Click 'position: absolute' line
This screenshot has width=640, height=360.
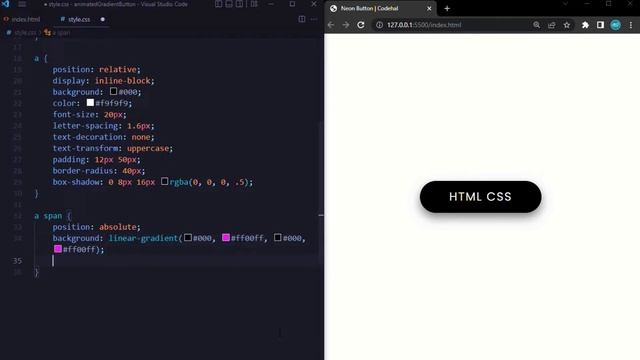[x=96, y=227]
